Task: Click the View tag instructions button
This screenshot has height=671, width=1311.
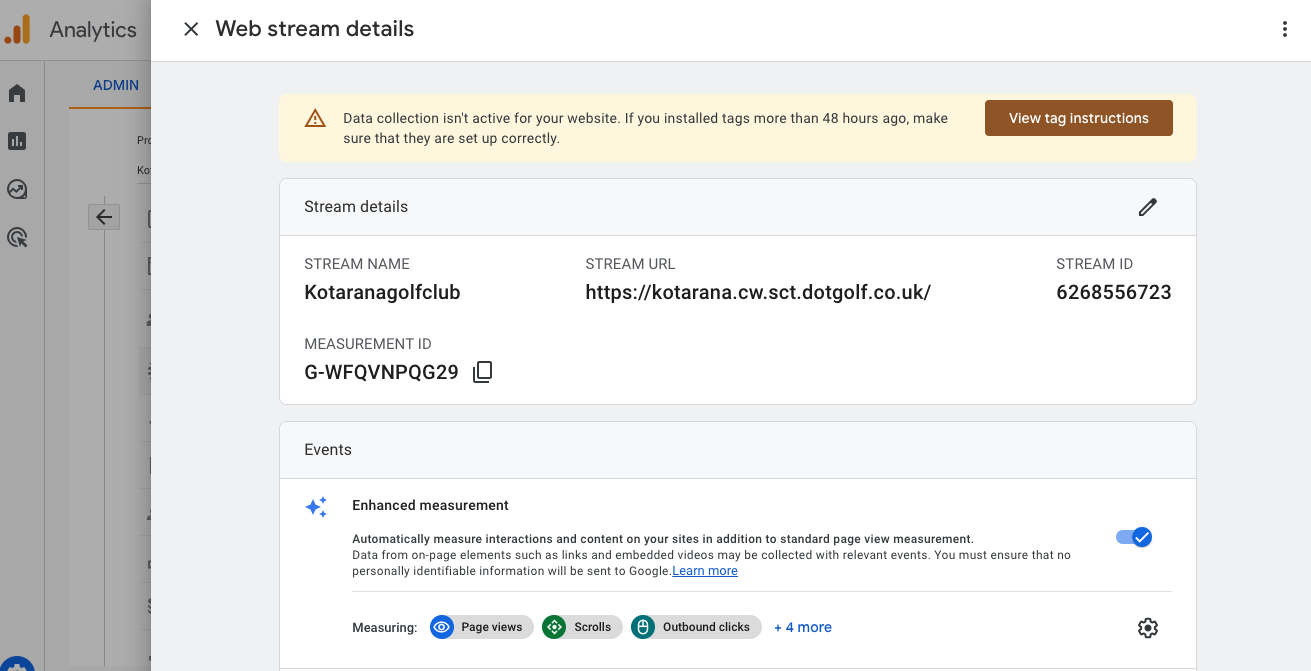Action: 1078,118
